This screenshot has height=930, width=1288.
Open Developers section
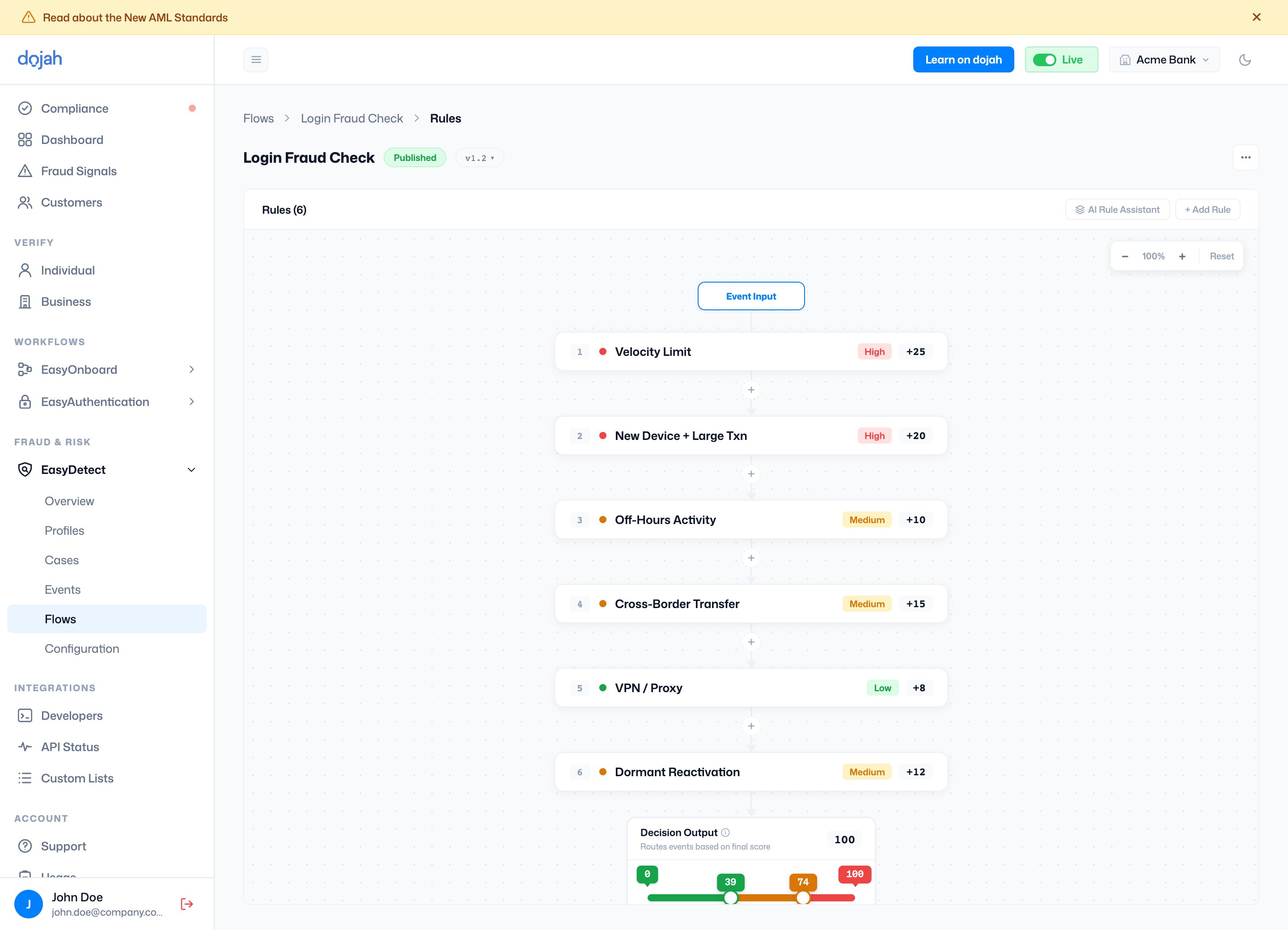click(107, 715)
